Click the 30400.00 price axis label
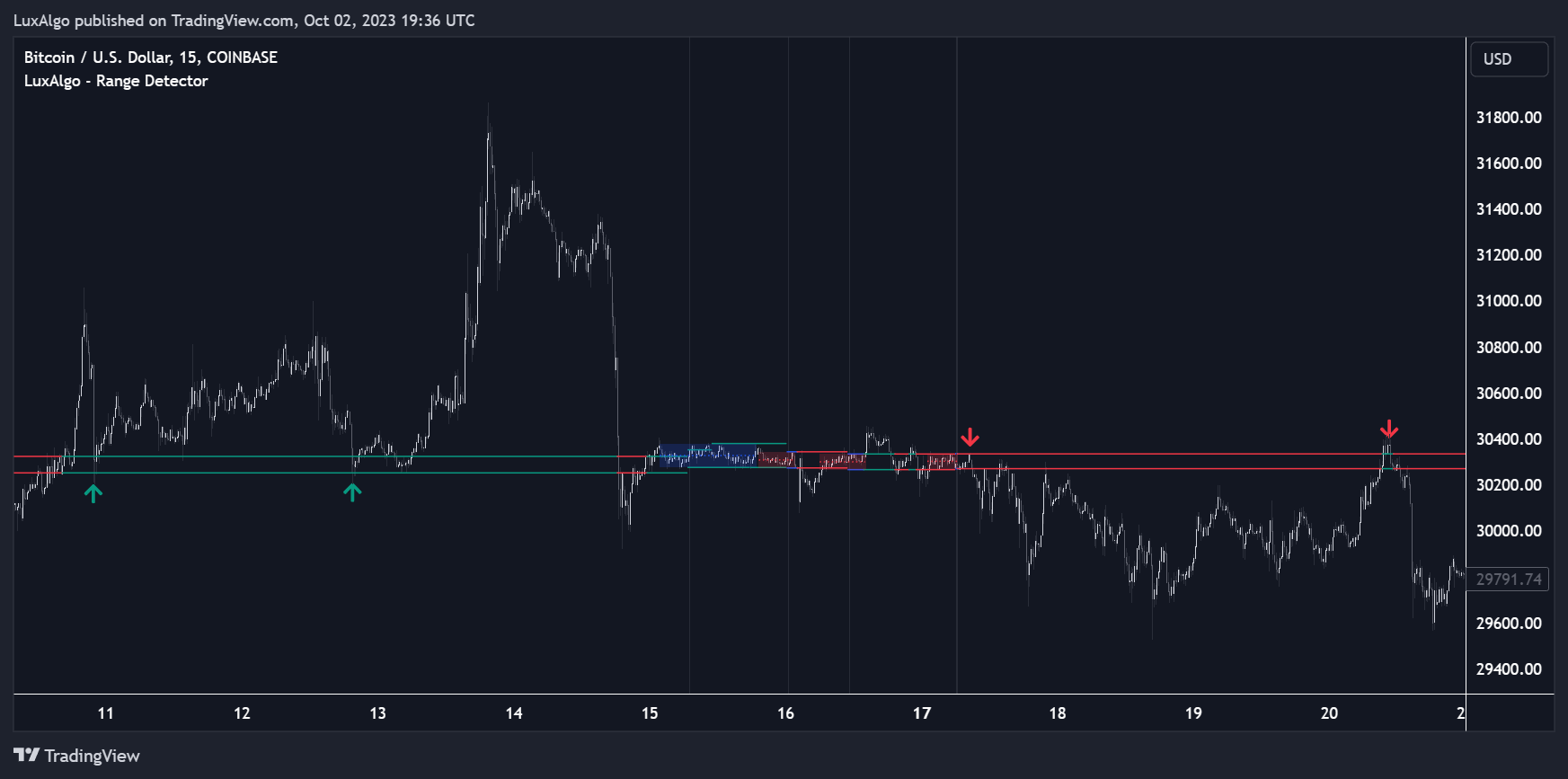 coord(1509,439)
